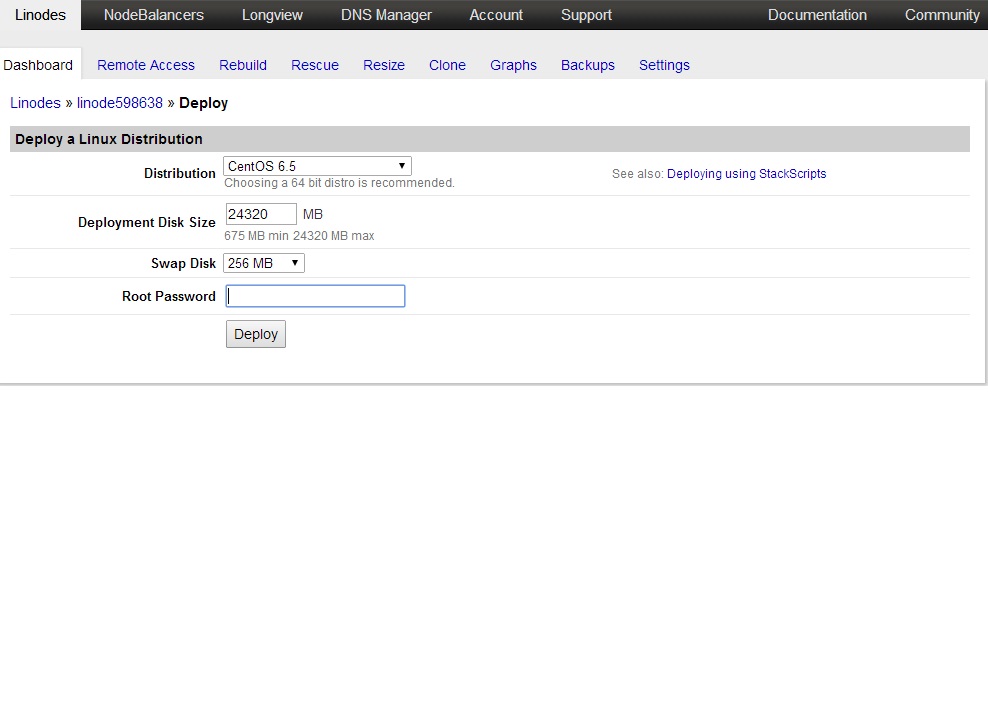Focus the Root Password field

click(x=315, y=296)
